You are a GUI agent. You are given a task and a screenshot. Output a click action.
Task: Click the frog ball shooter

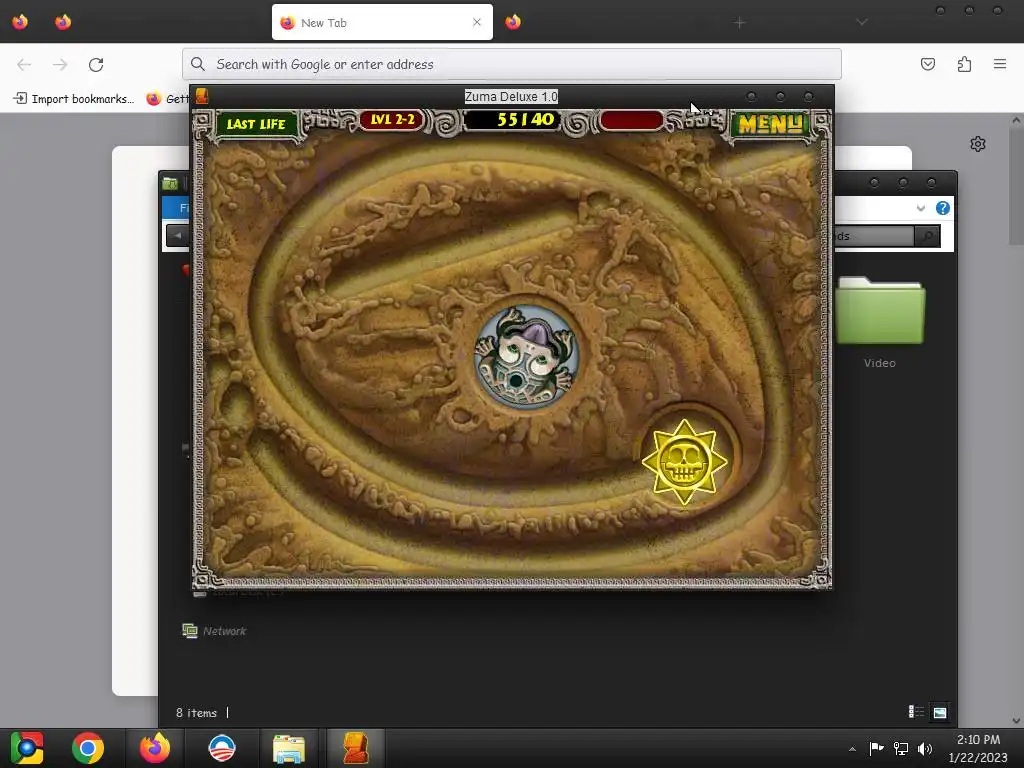pyautogui.click(x=526, y=357)
